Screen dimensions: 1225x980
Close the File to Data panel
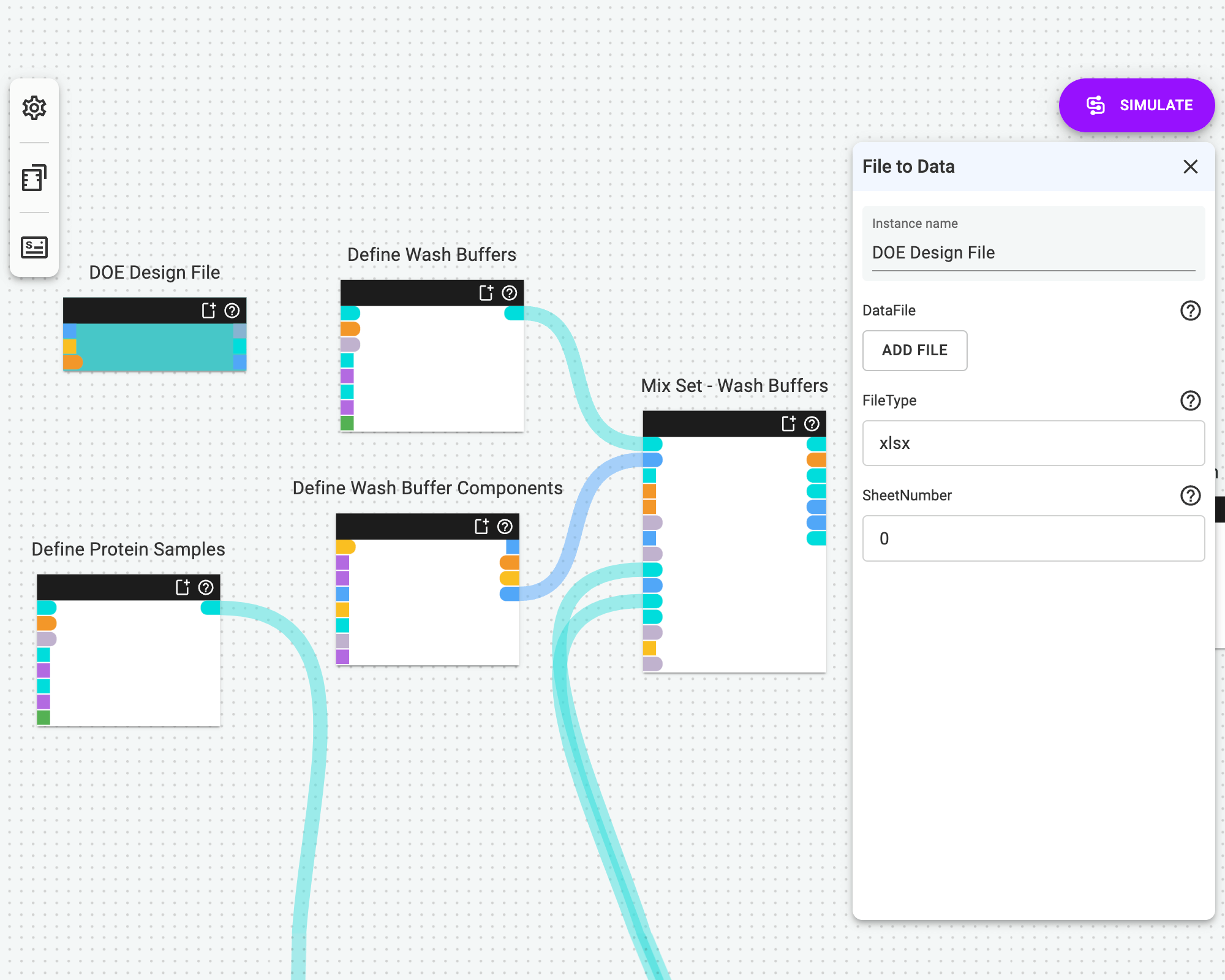pos(1190,167)
